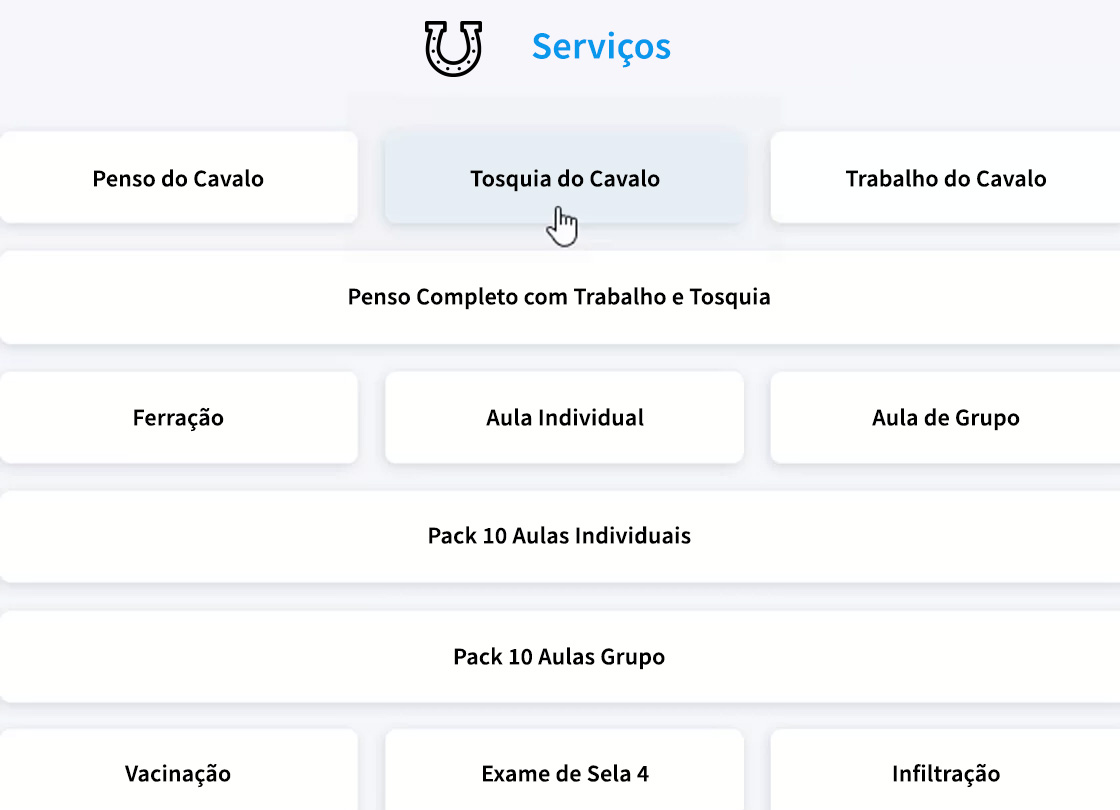Book an Aula Individual

click(x=564, y=417)
